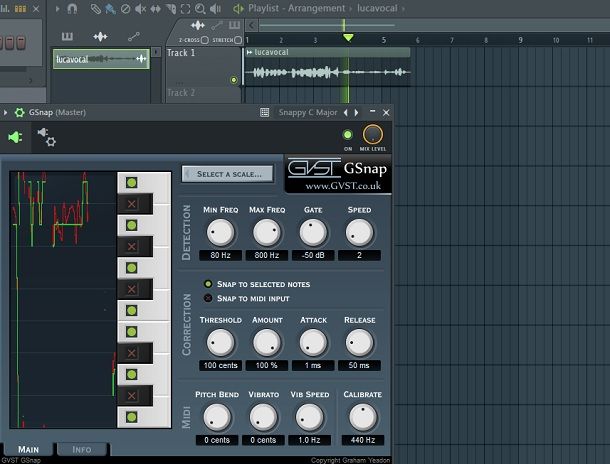This screenshot has width=610, height=464.
Task: Click the Speed knob in Detection
Action: coord(359,233)
